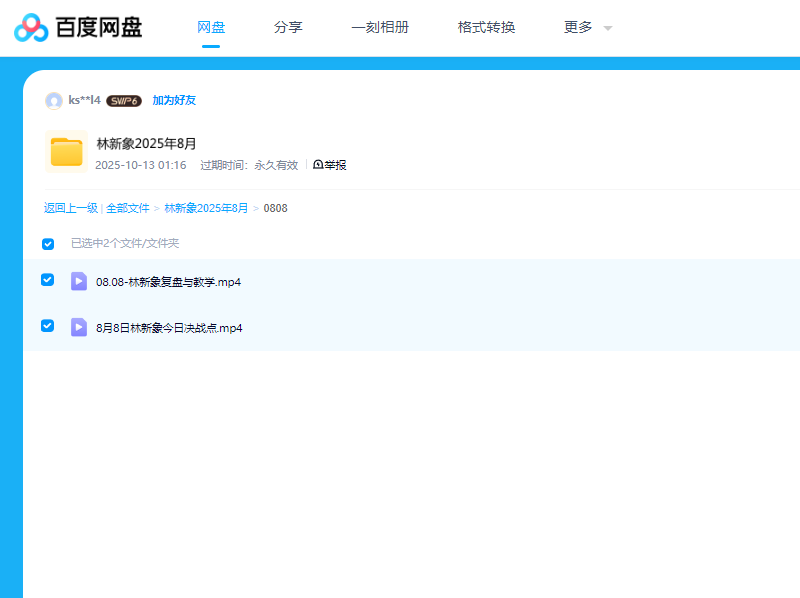800x598 pixels.
Task: Uncheck 8月8日林新象今日决战点.mp4 checkbox
Action: pos(47,326)
